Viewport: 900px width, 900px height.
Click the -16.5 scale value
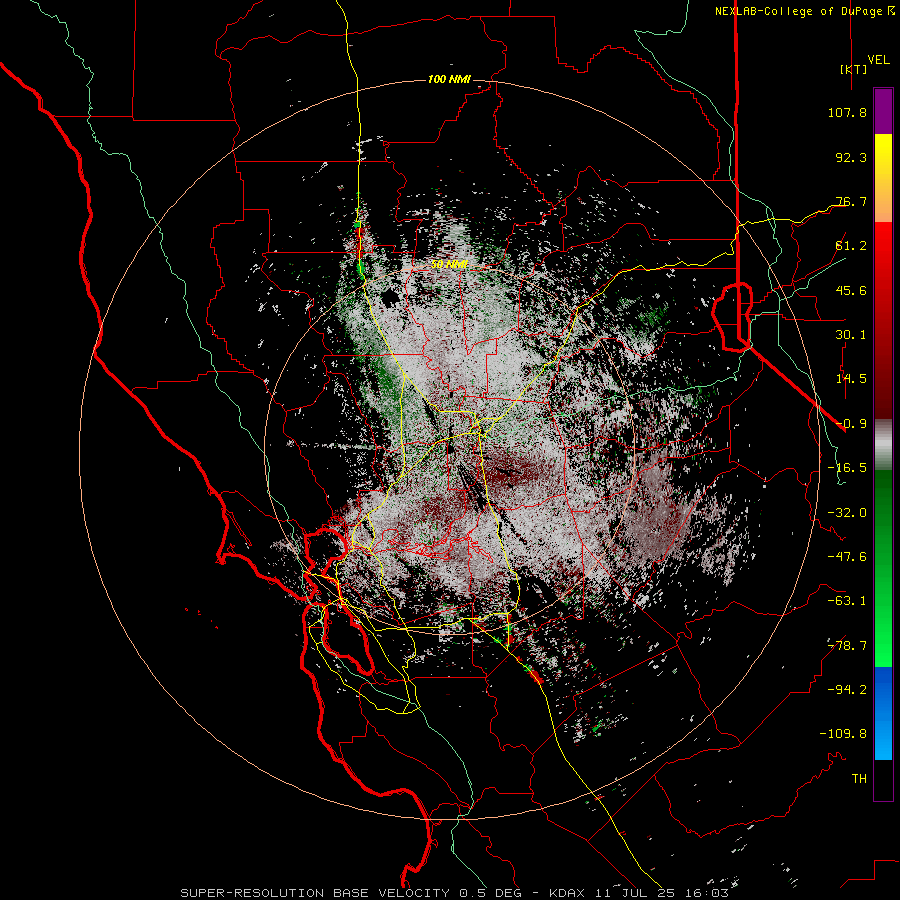pos(847,468)
